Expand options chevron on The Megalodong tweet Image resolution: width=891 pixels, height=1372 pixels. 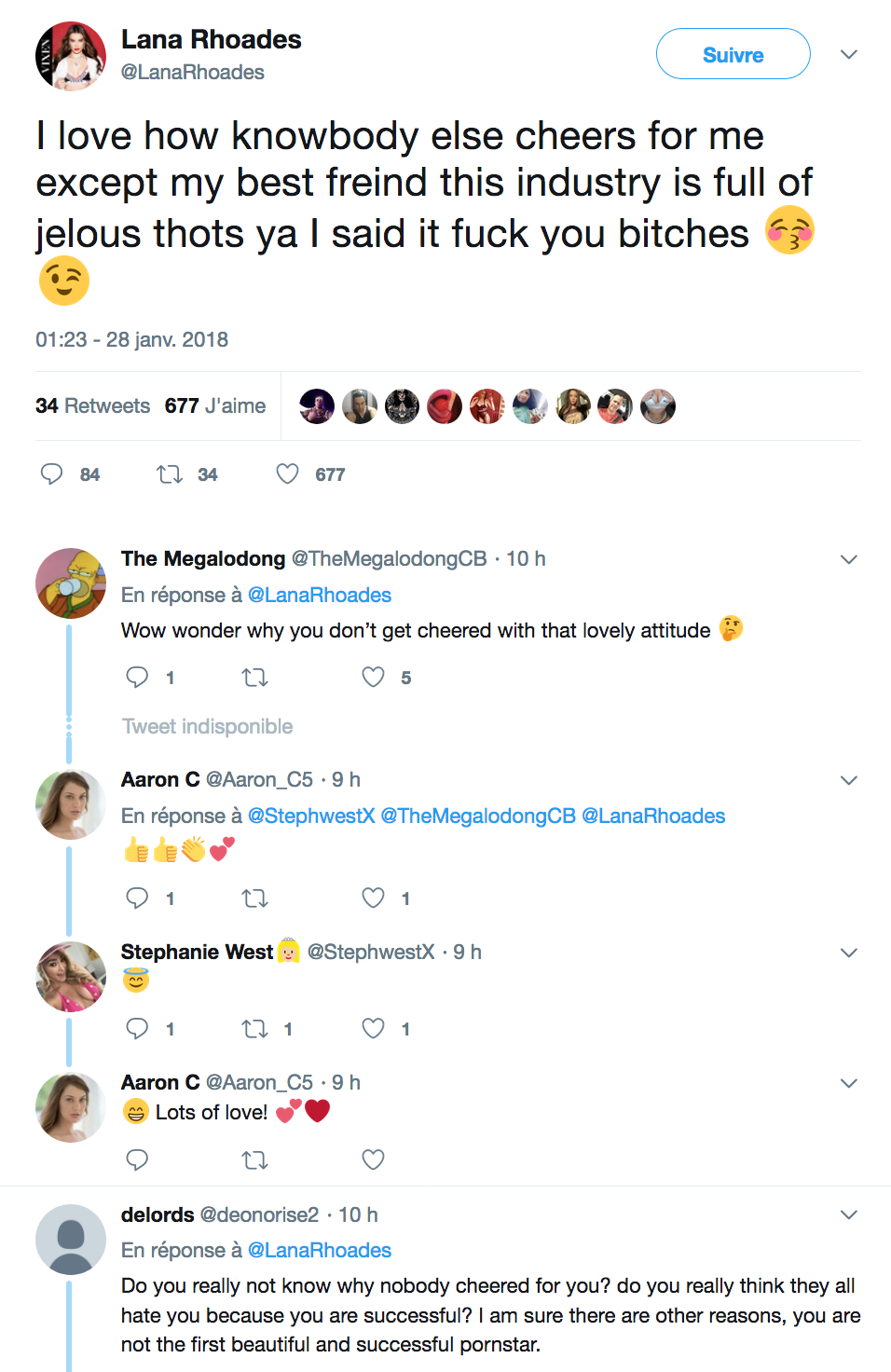(848, 559)
